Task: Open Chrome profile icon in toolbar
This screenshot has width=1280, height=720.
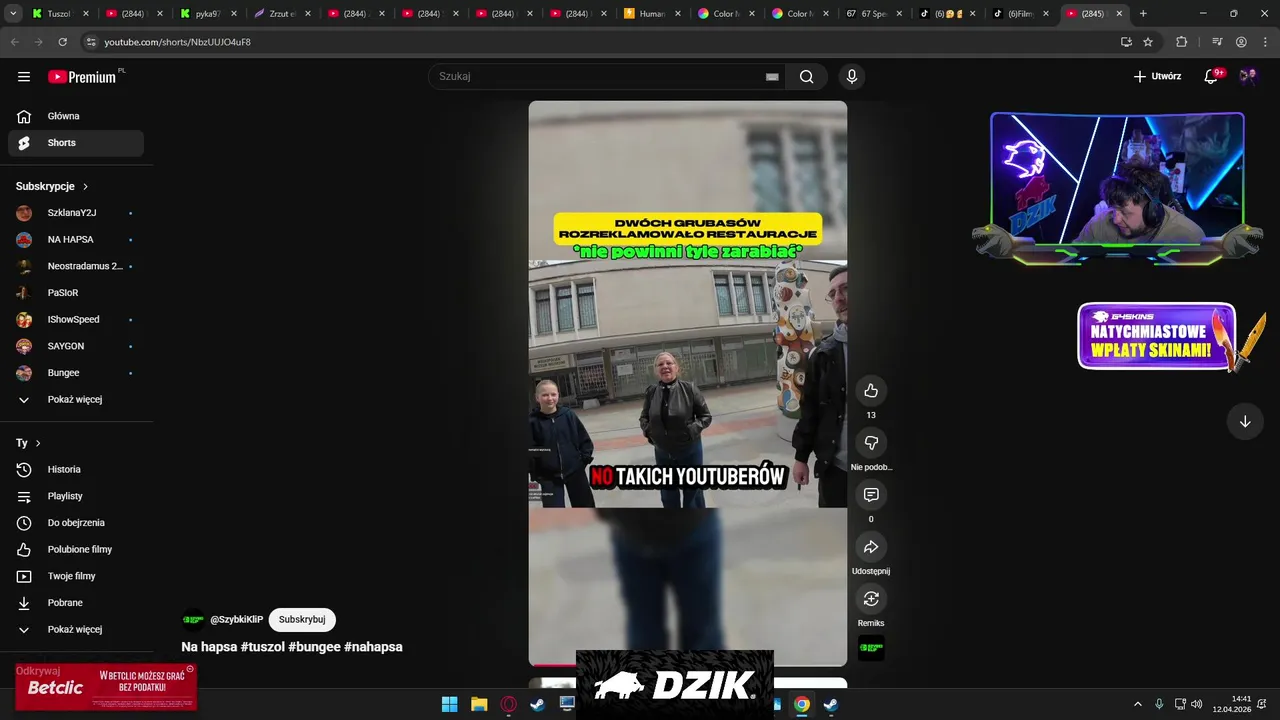Action: tap(1241, 42)
